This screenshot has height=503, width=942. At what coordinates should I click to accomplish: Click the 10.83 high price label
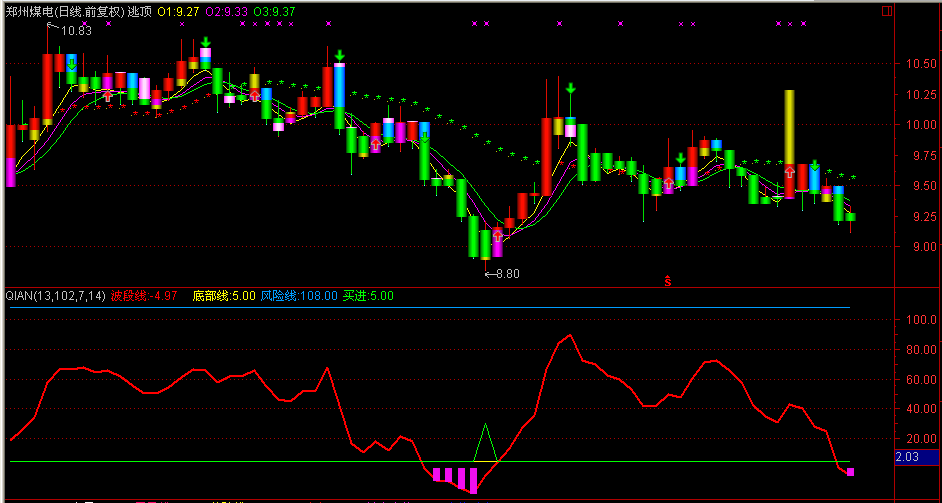(76, 31)
